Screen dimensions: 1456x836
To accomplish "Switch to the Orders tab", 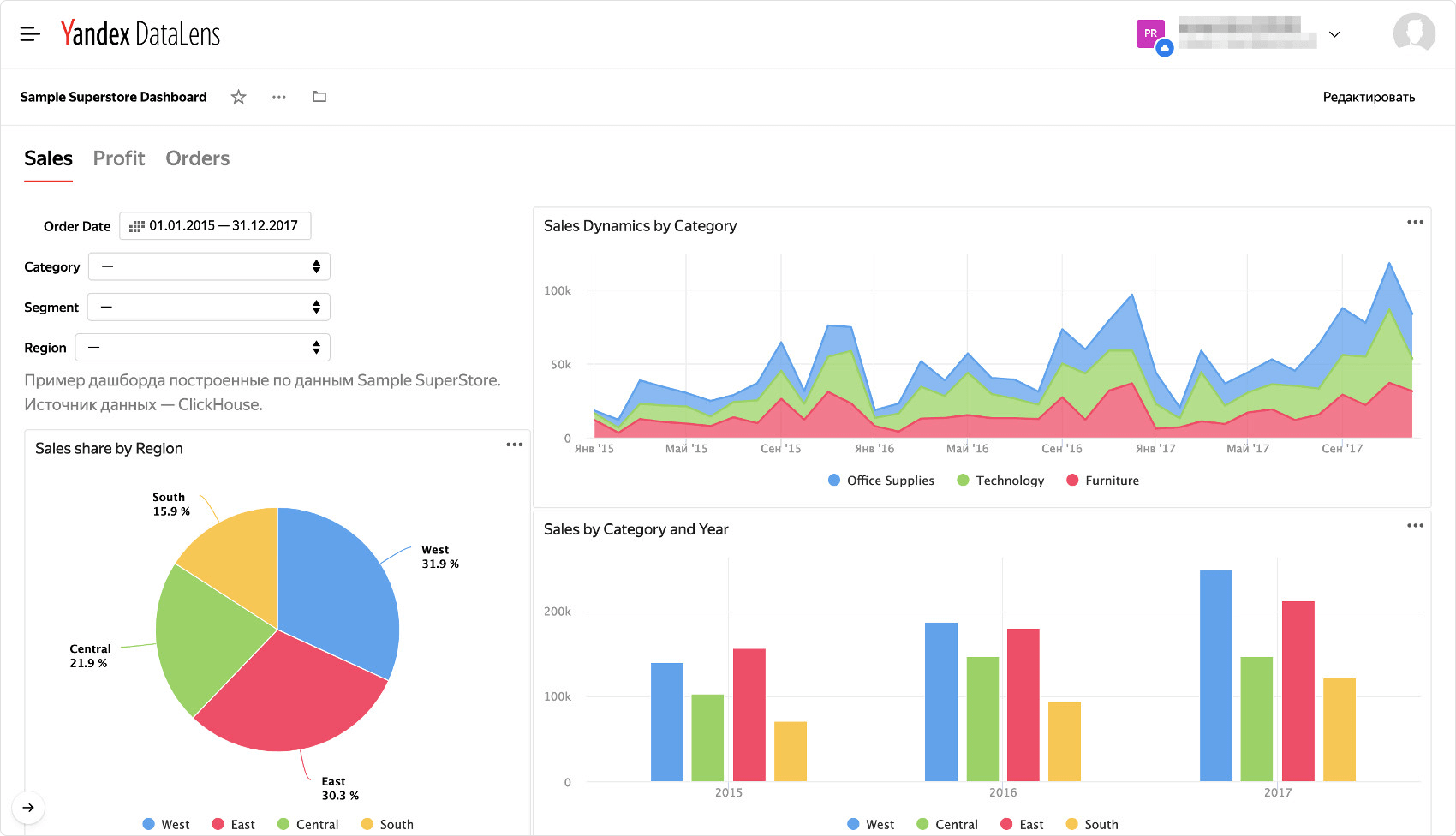I will point(197,158).
